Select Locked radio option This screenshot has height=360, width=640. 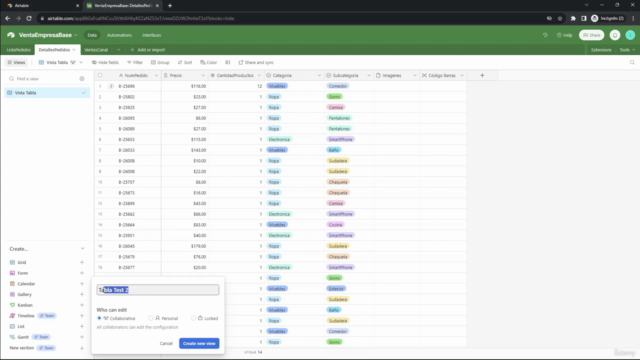193,318
